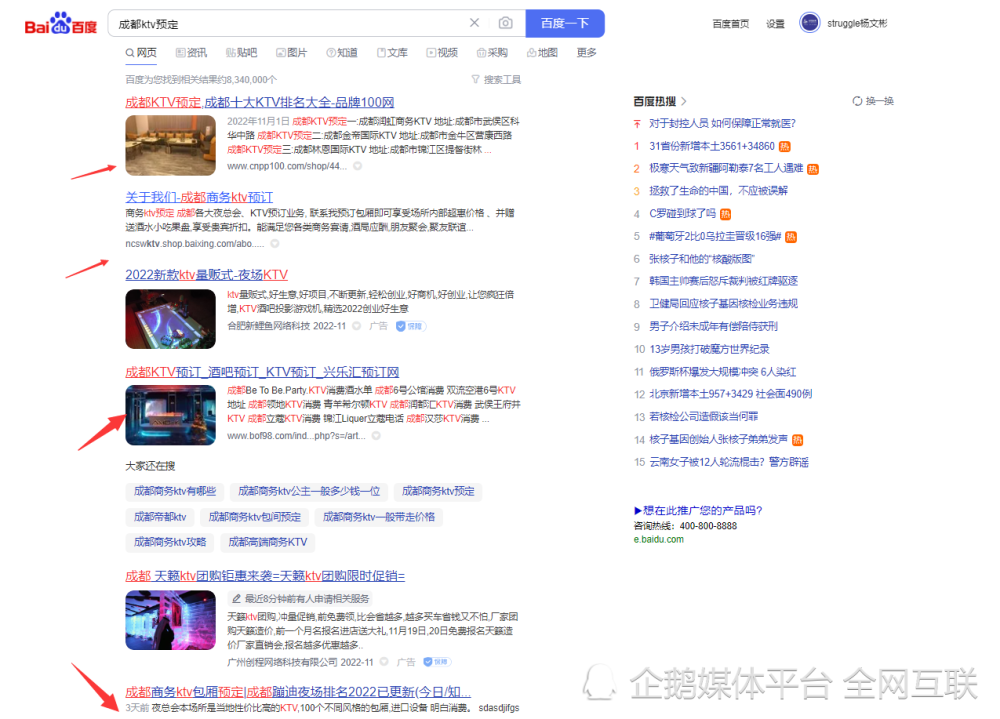
Task: Click thumbnail of 2022新款ktv量贩式 result
Action: [170, 319]
